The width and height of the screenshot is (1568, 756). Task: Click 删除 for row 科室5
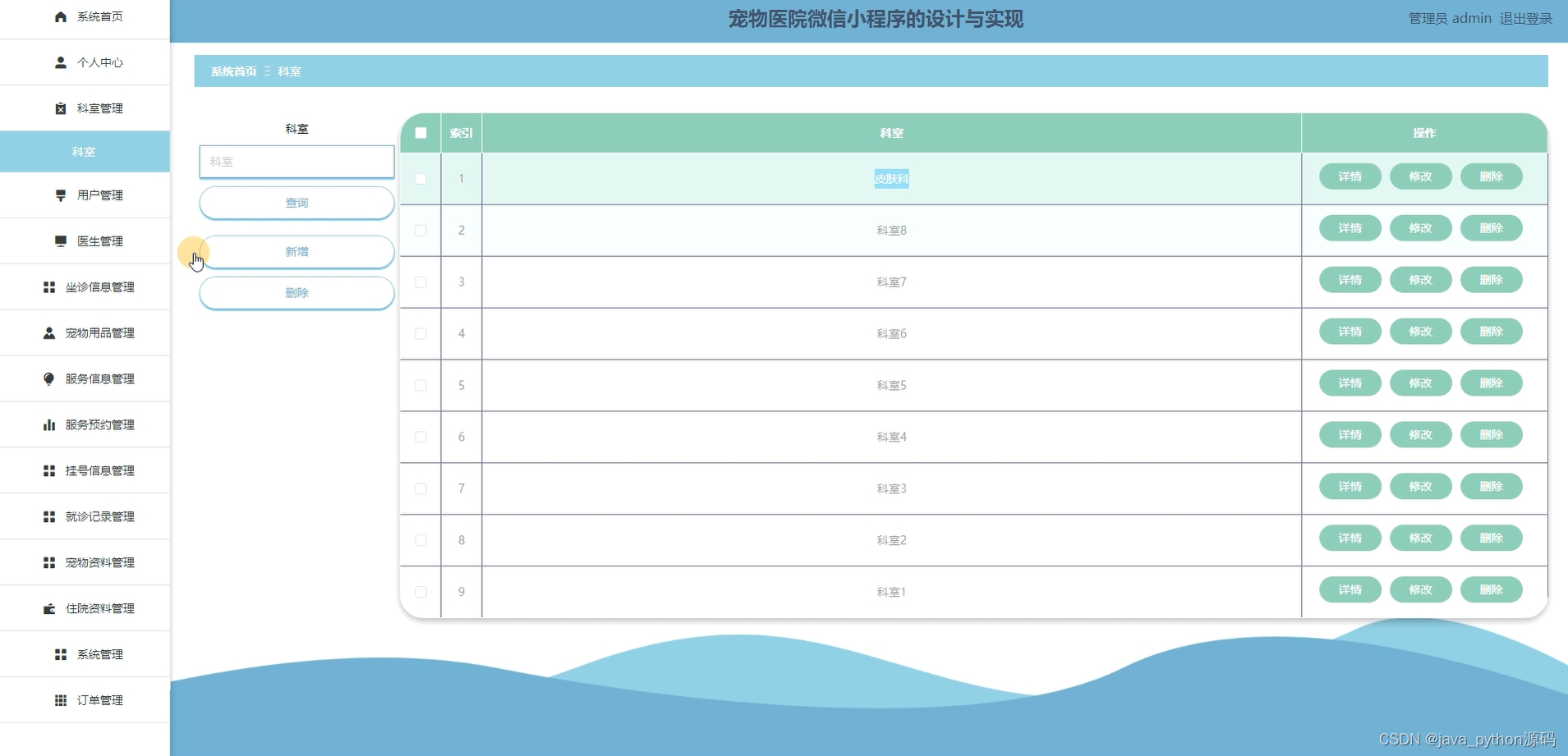pyautogui.click(x=1491, y=383)
